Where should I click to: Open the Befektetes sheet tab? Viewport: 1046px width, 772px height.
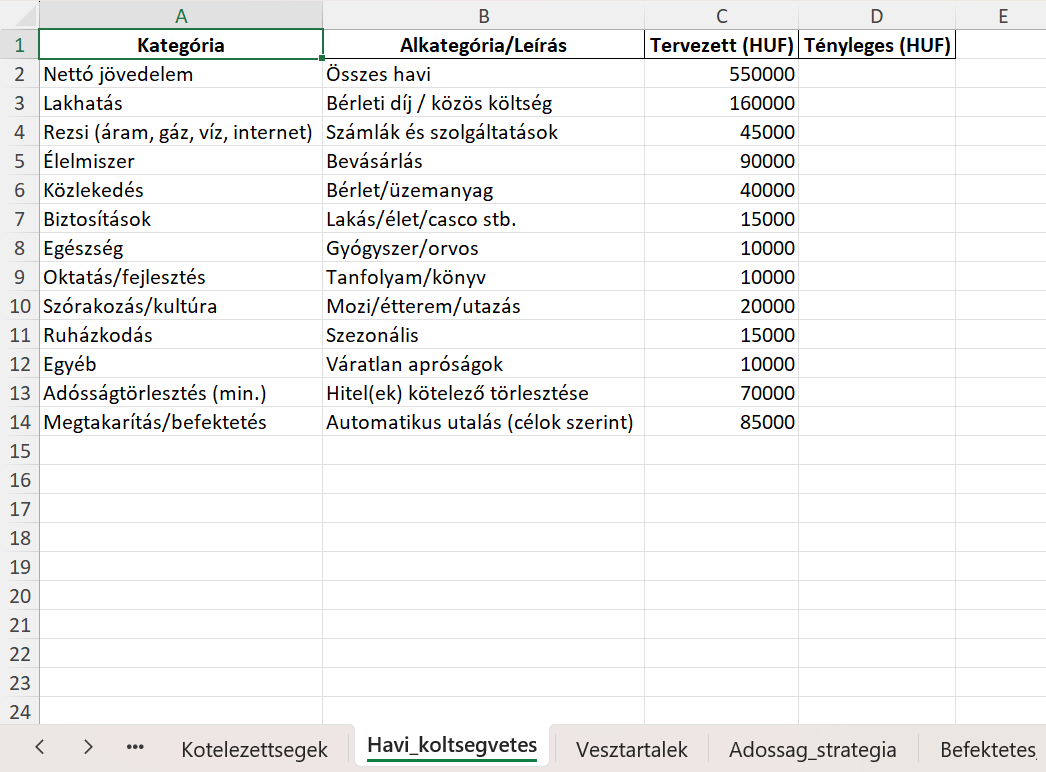(x=987, y=749)
